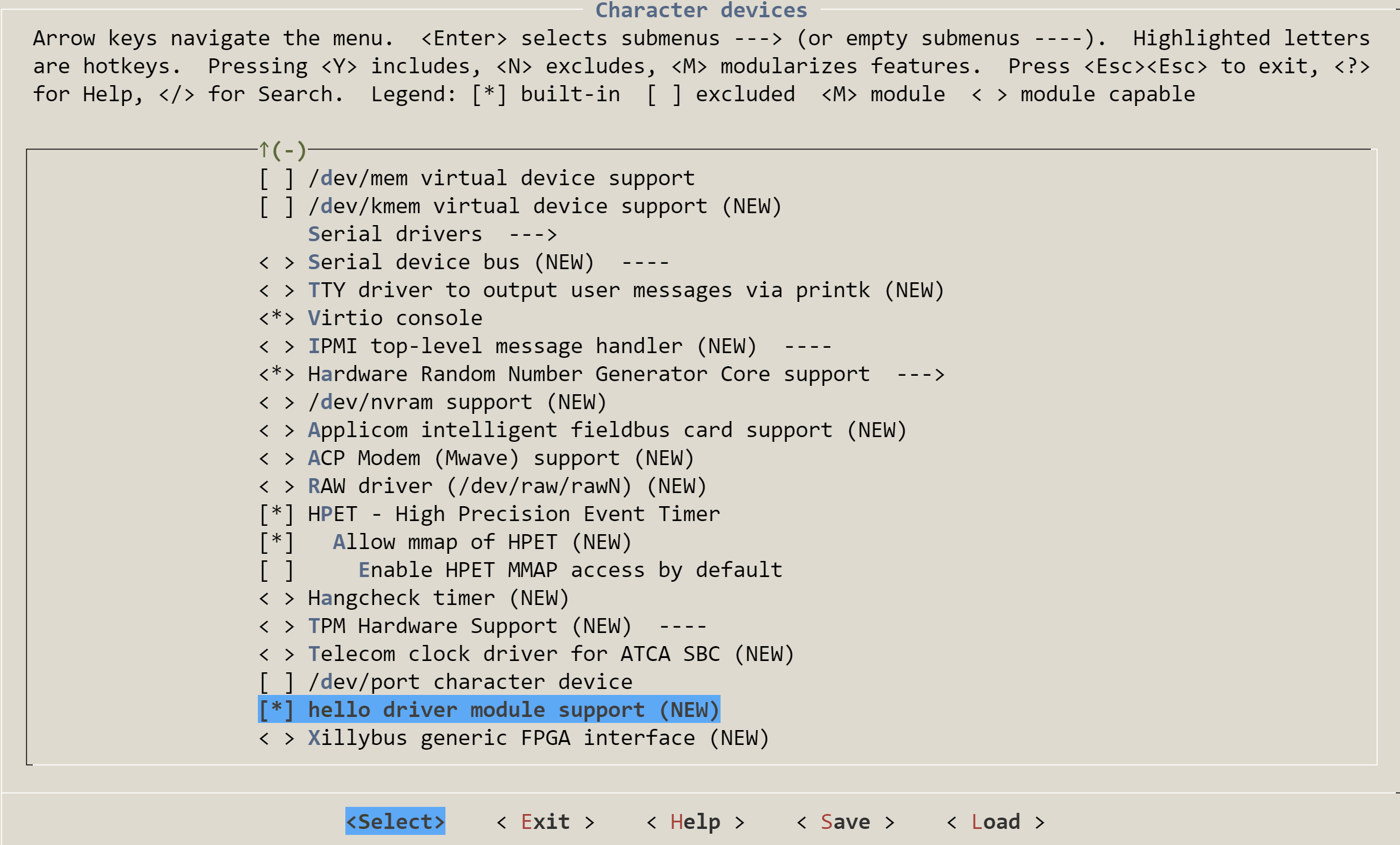Select ACP Modem (Mwave) support item

click(x=476, y=458)
